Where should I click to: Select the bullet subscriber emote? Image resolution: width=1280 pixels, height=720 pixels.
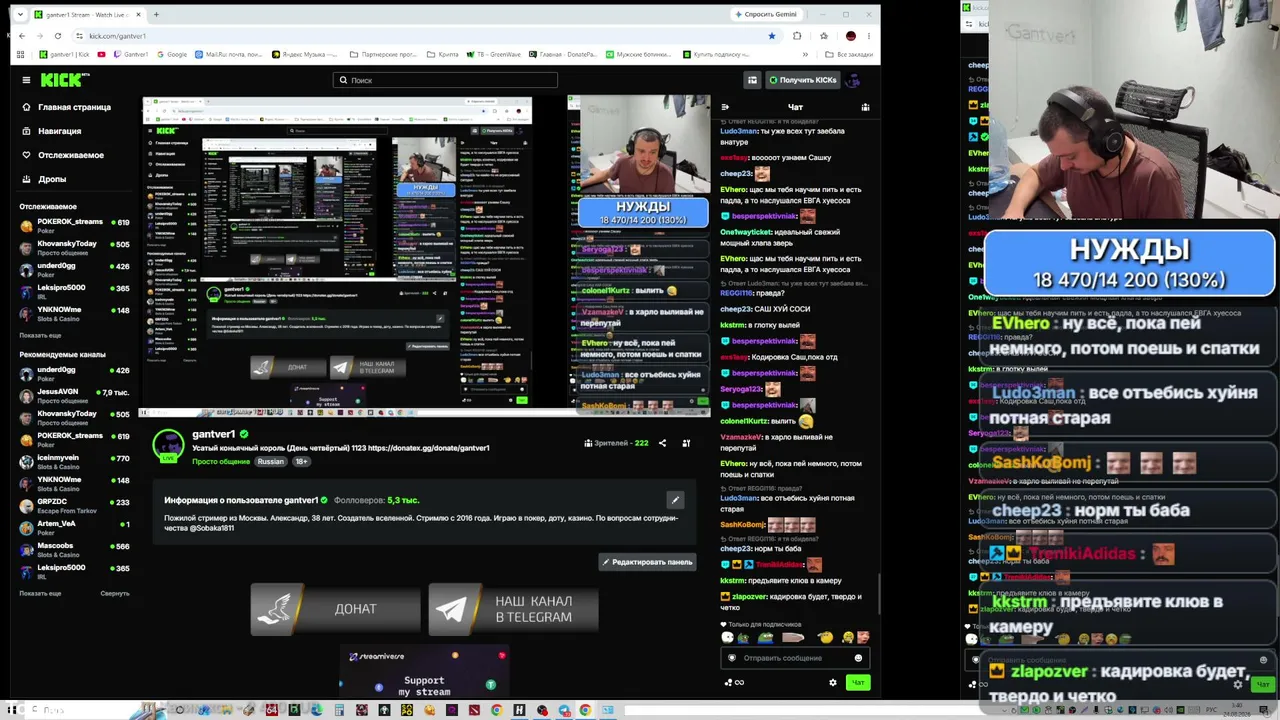[x=793, y=637]
